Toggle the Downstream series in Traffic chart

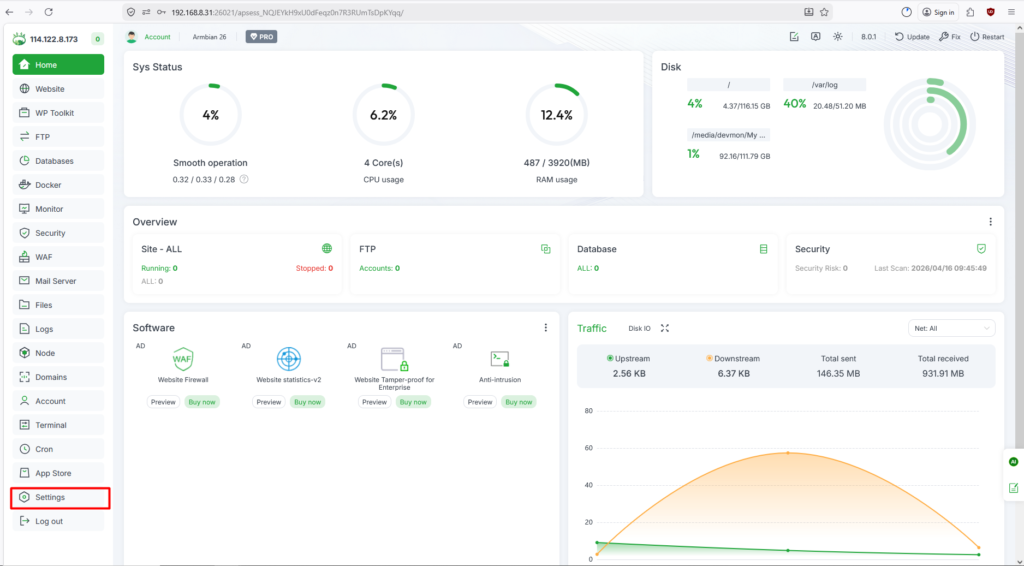[x=732, y=358]
